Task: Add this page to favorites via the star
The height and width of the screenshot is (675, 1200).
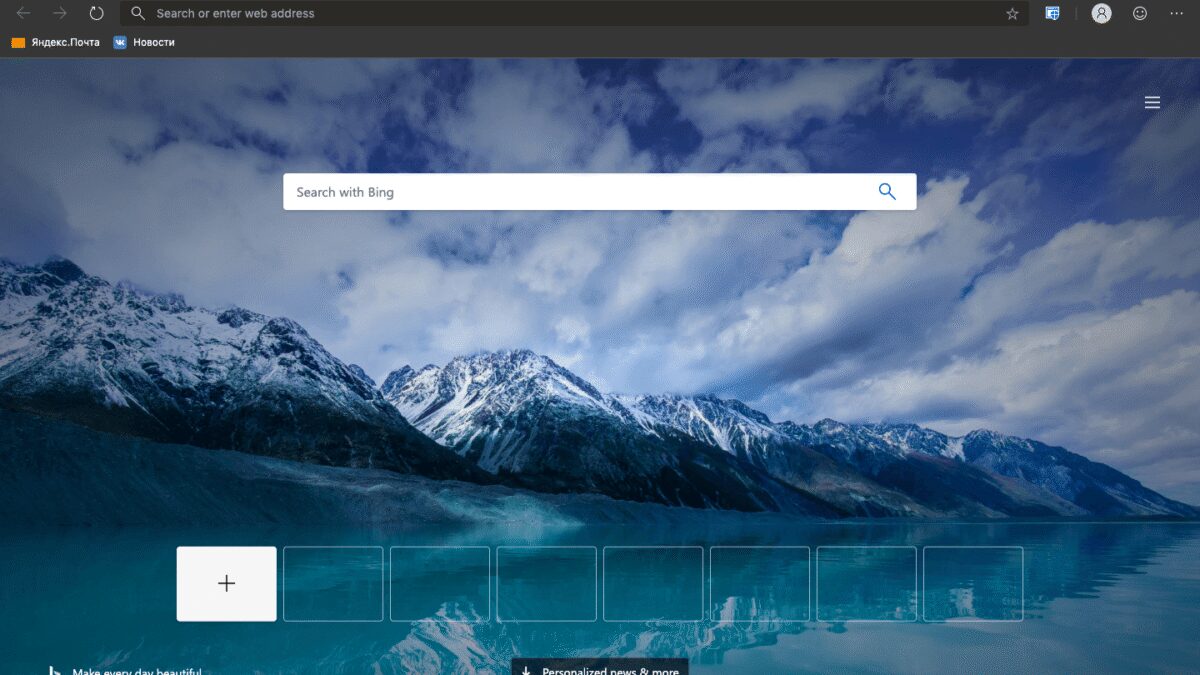Action: tap(1012, 14)
